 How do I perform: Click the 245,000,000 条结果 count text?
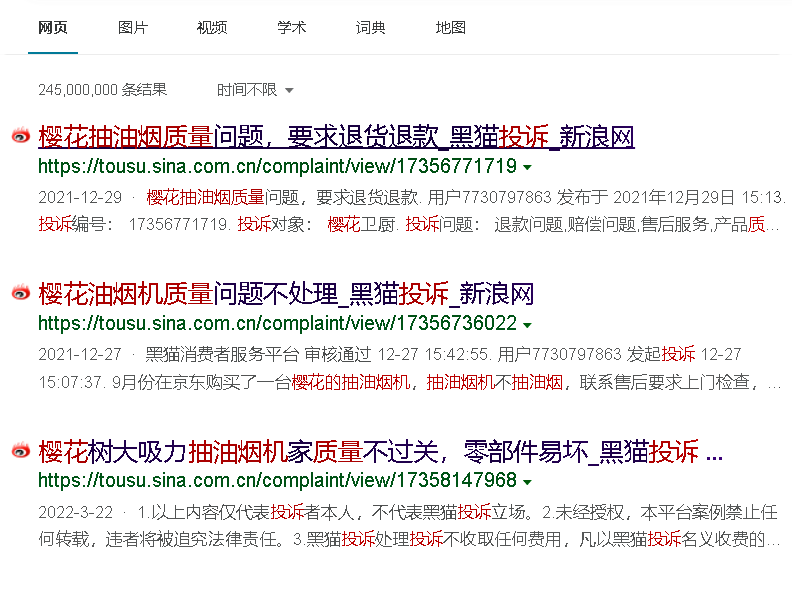coord(103,90)
